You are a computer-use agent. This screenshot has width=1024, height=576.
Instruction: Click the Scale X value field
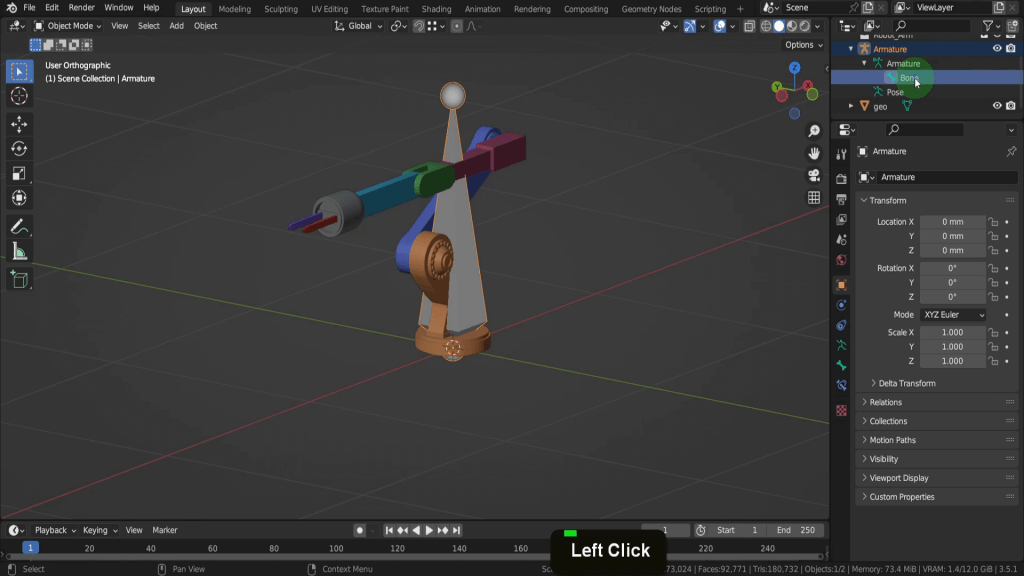tap(952, 333)
